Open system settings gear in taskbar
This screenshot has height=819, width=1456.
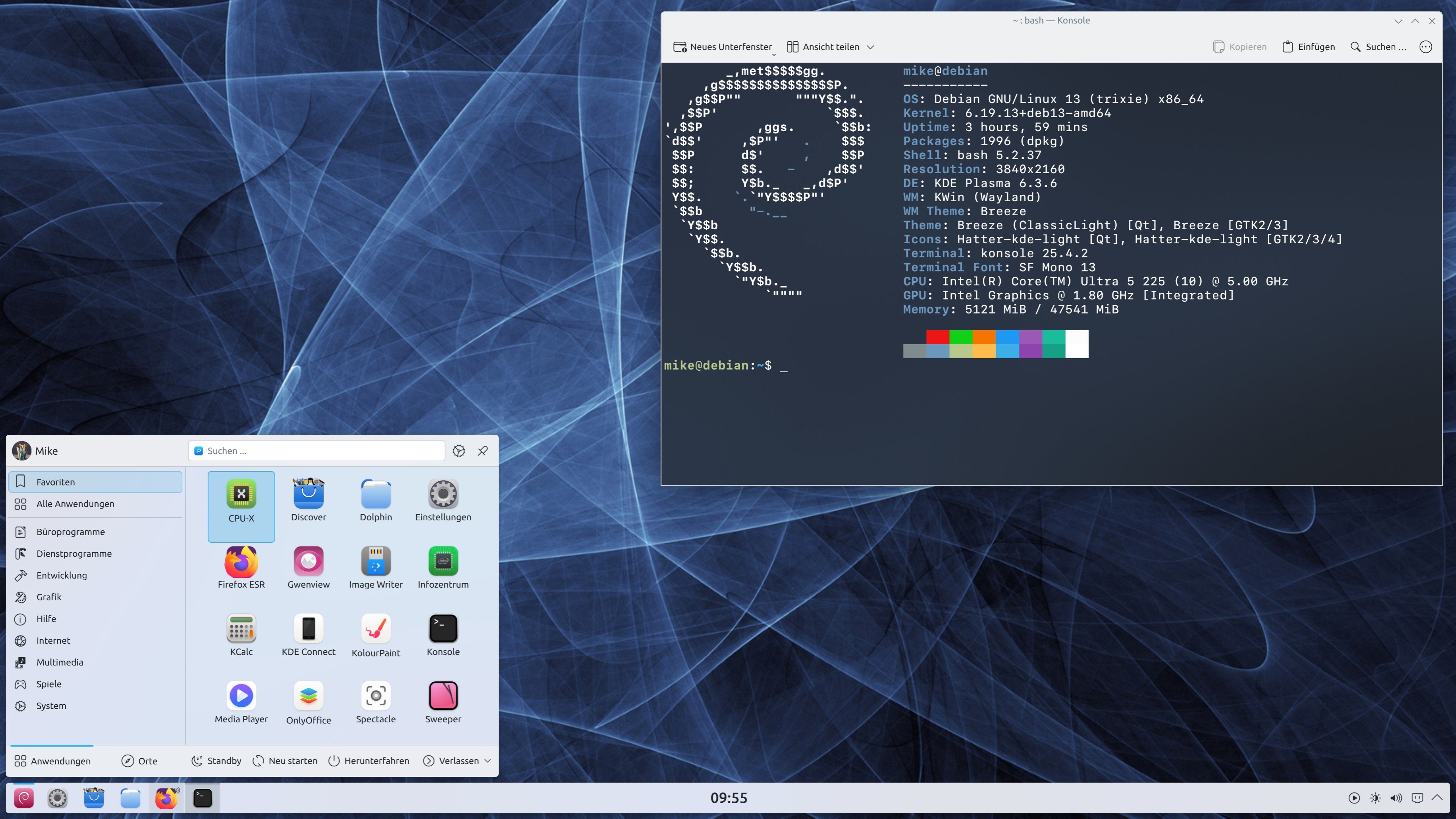(57, 798)
